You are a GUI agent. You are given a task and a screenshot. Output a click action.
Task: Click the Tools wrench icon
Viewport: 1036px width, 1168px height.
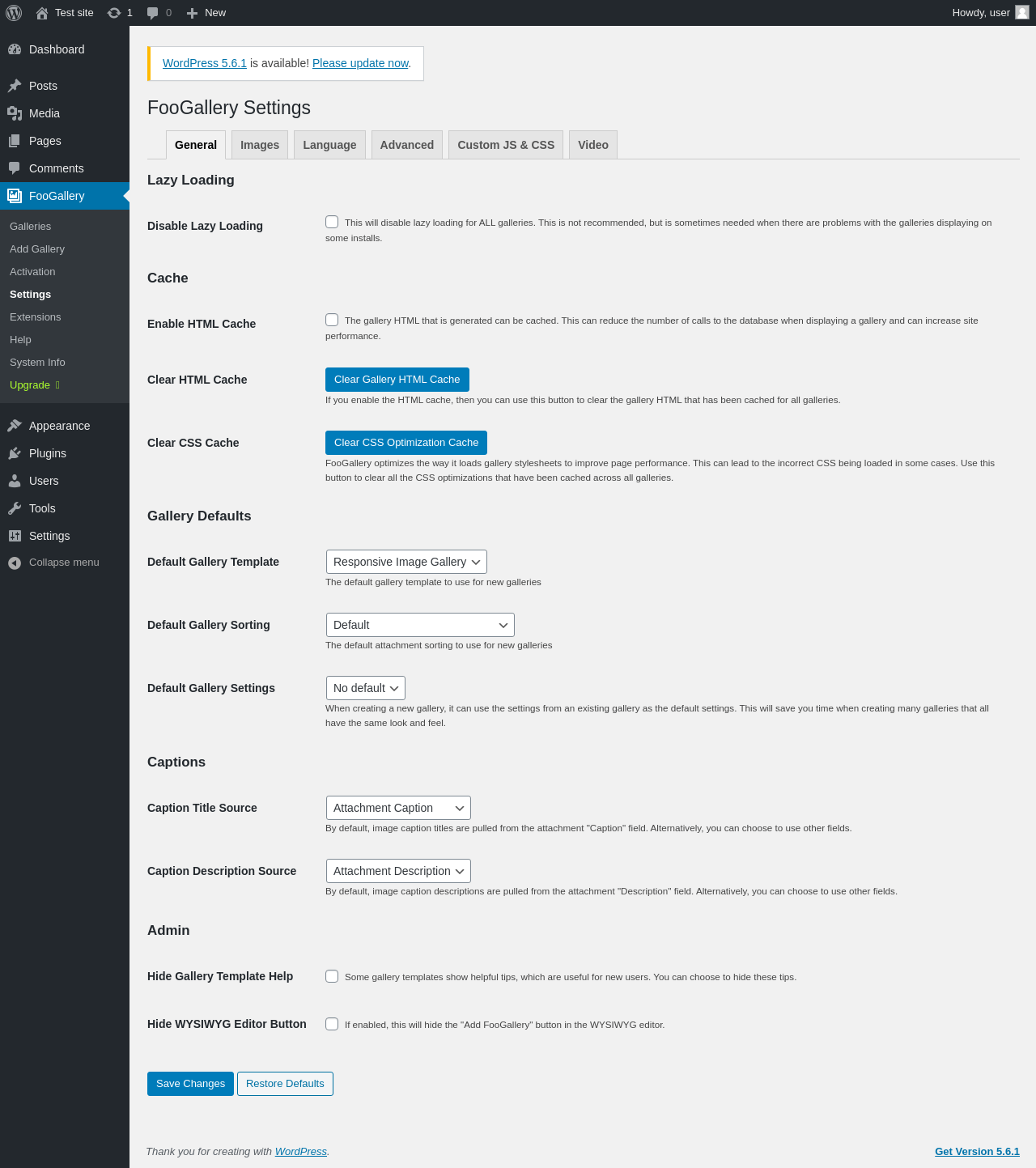(15, 508)
